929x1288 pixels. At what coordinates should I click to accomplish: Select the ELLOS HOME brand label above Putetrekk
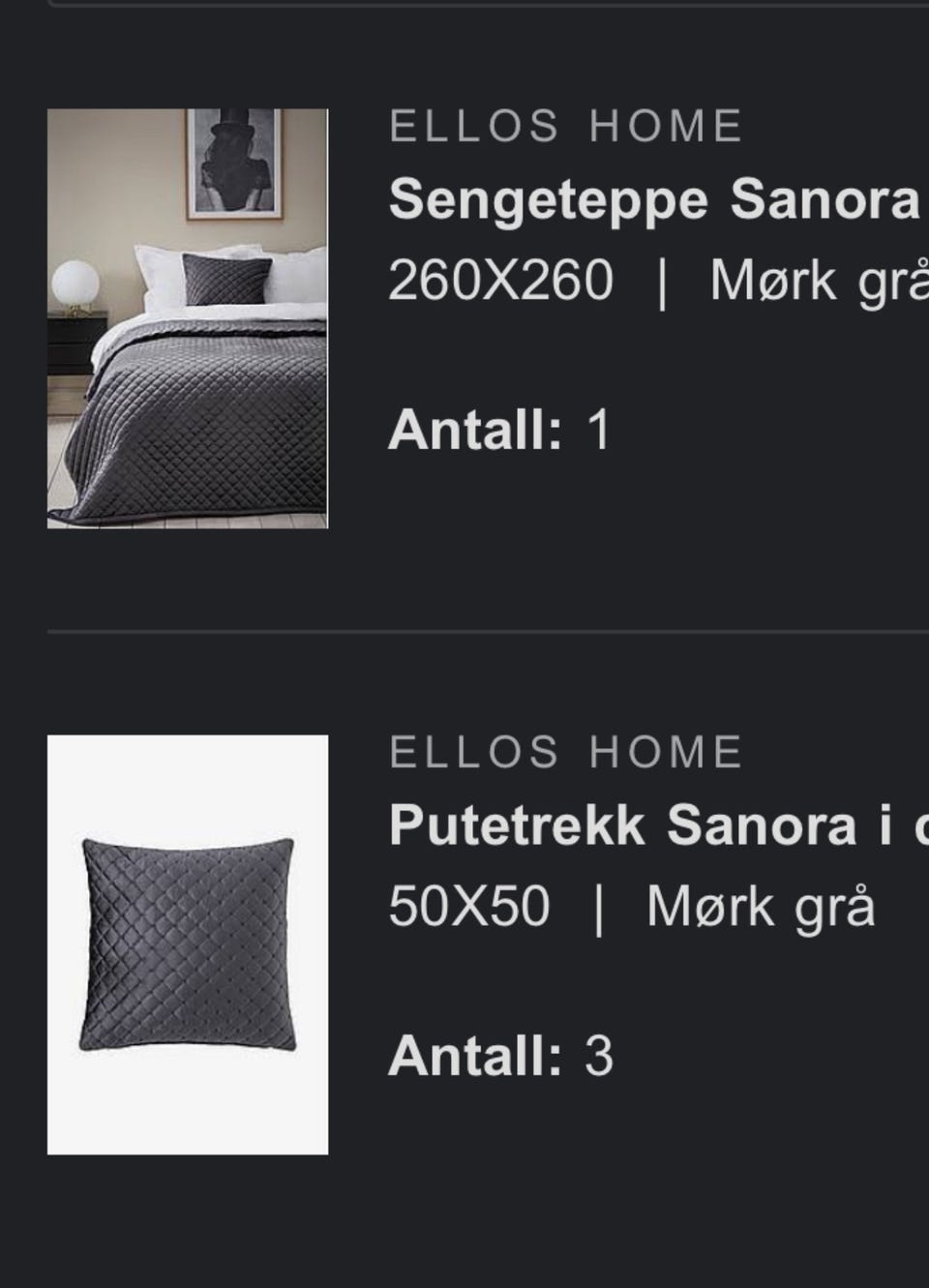(x=566, y=752)
